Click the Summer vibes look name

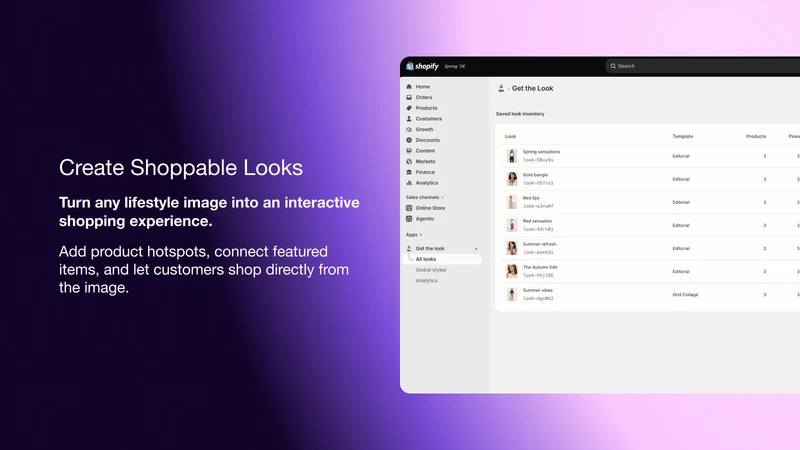tap(537, 290)
